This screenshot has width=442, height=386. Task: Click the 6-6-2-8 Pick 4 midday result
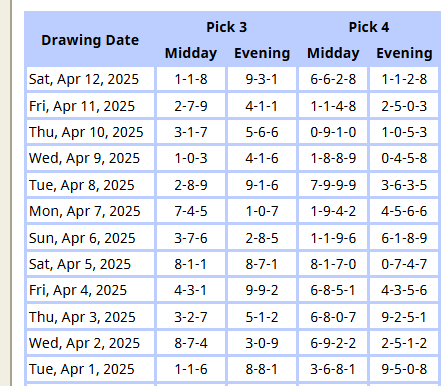(333, 79)
